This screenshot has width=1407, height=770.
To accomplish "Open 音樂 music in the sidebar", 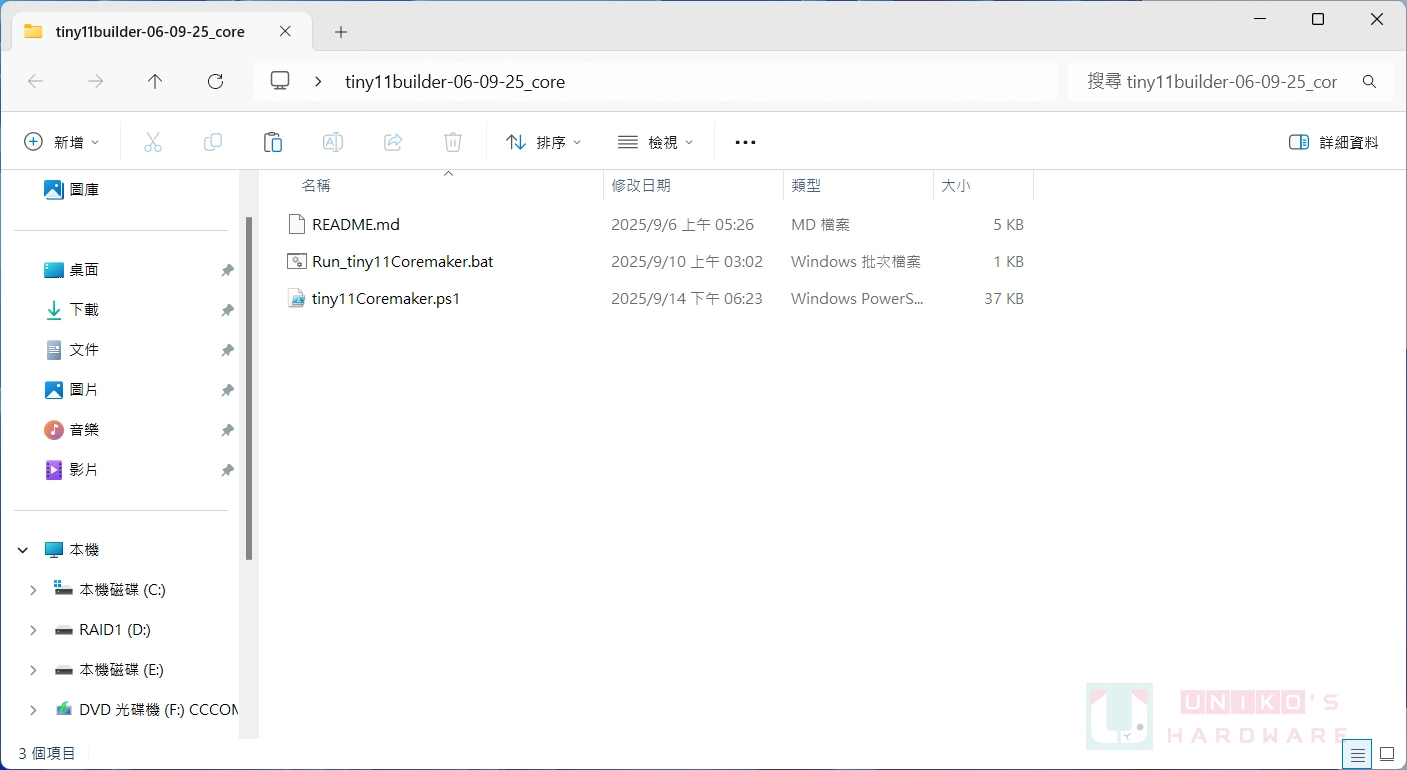I will [84, 430].
